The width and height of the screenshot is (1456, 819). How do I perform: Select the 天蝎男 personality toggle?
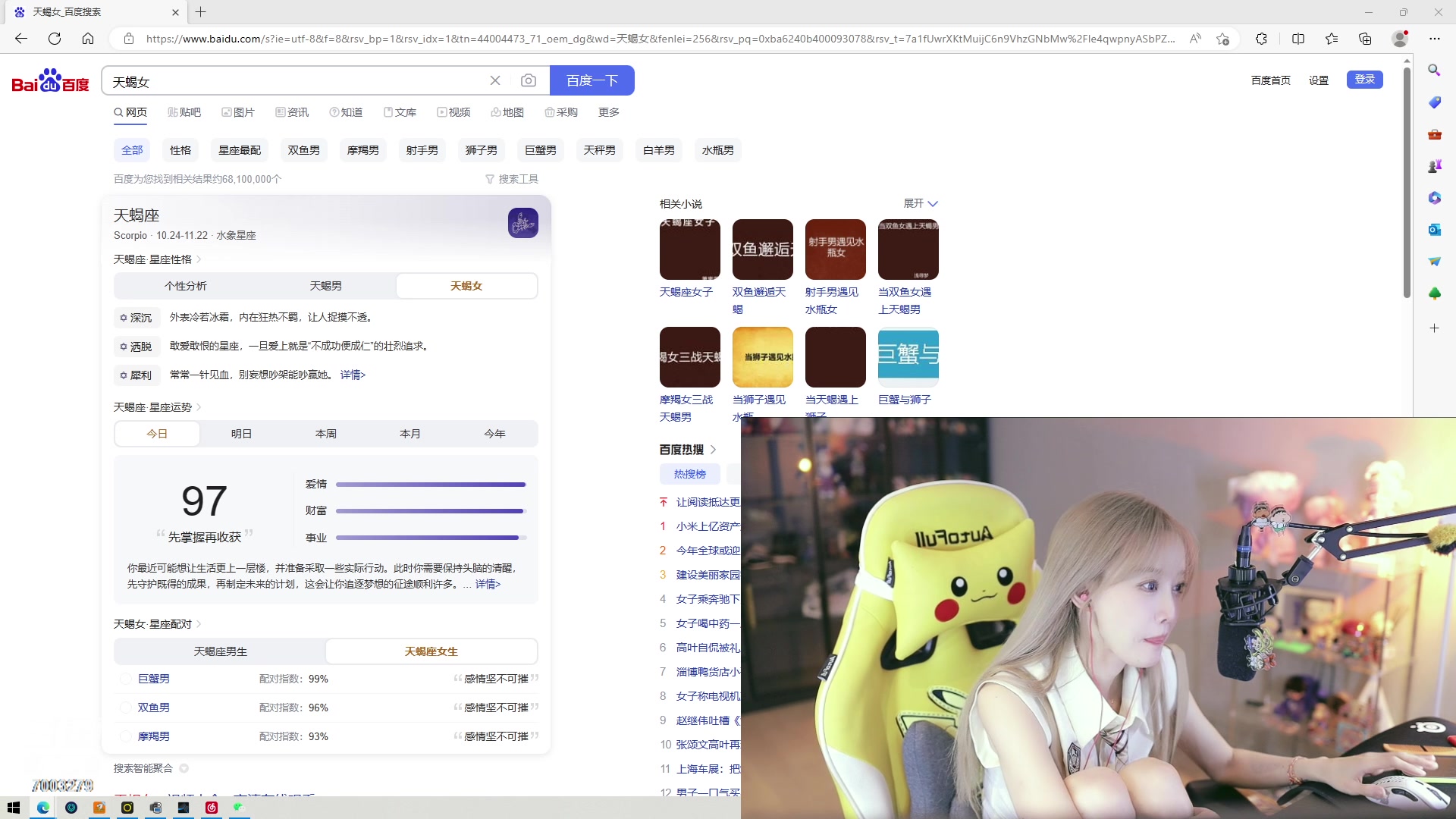[x=325, y=286]
